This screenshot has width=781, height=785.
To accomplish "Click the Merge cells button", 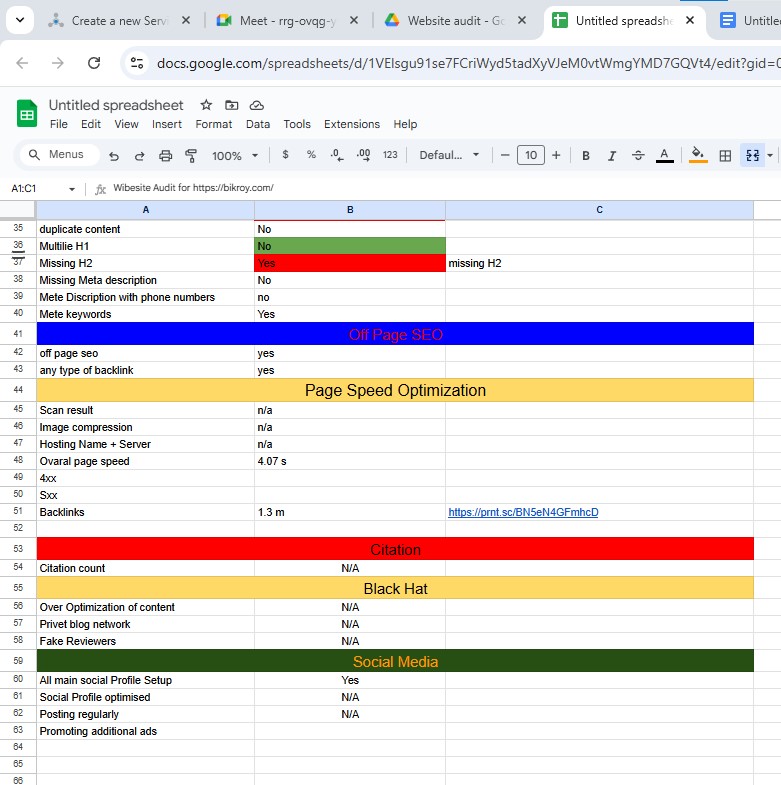I will [x=752, y=155].
